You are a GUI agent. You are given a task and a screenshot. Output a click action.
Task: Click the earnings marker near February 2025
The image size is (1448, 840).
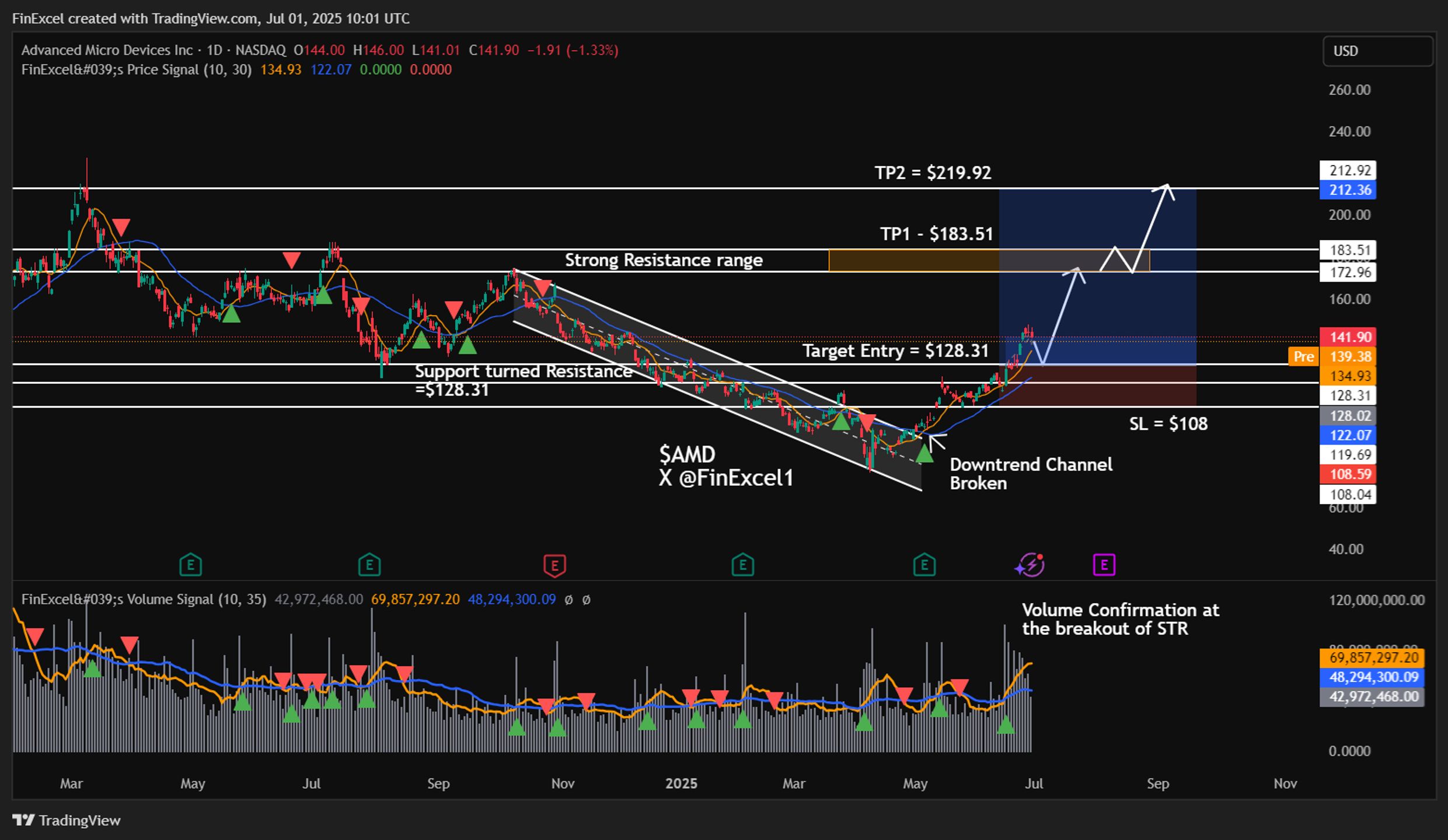[x=742, y=565]
